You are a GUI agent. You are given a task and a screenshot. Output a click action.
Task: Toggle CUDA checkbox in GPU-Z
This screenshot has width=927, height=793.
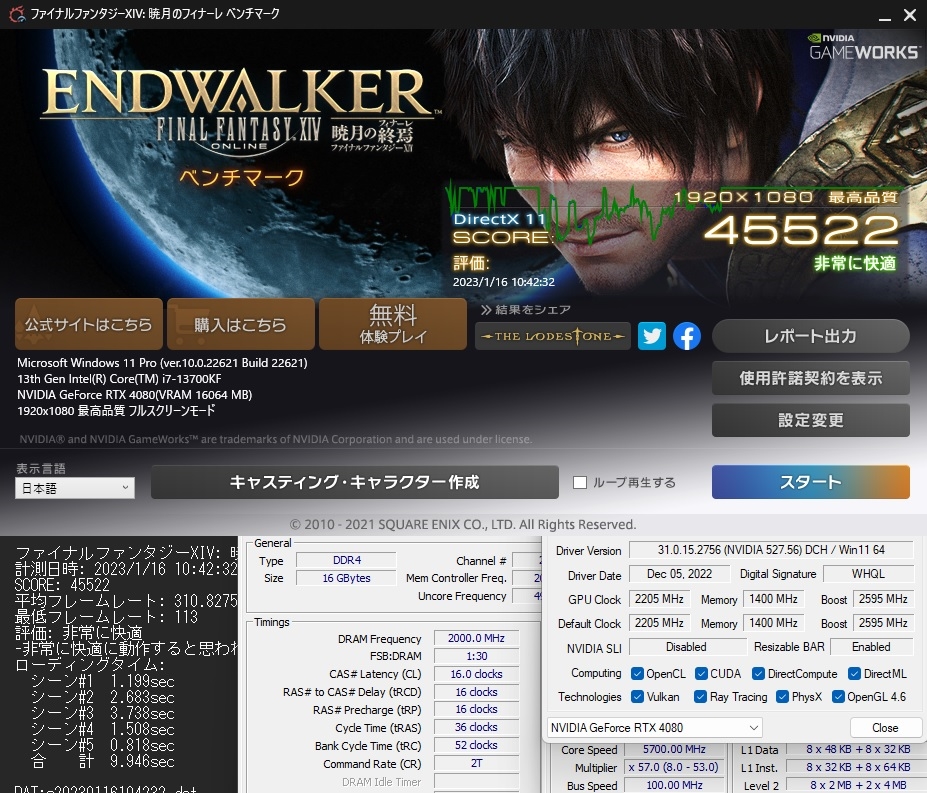701,674
